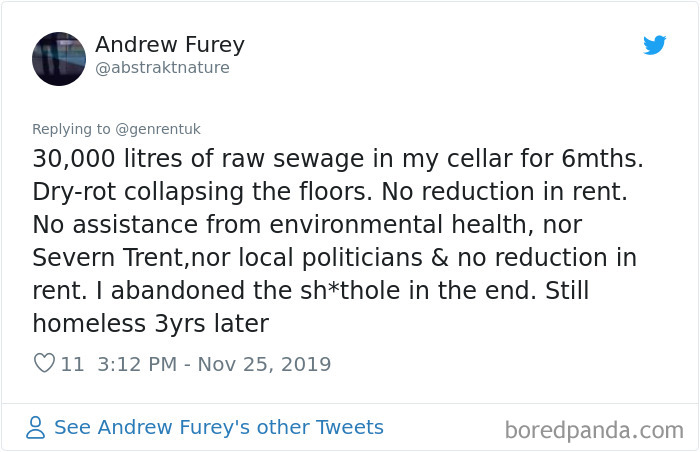Click the 'Replying to' label text
The image size is (700, 452).
point(72,129)
